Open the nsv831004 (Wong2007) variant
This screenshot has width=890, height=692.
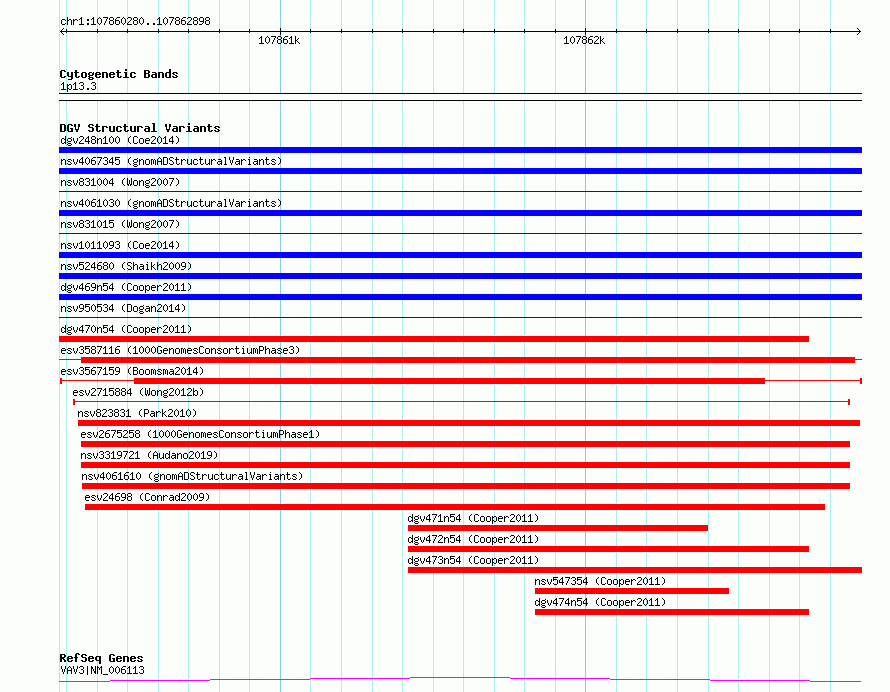tap(120, 182)
